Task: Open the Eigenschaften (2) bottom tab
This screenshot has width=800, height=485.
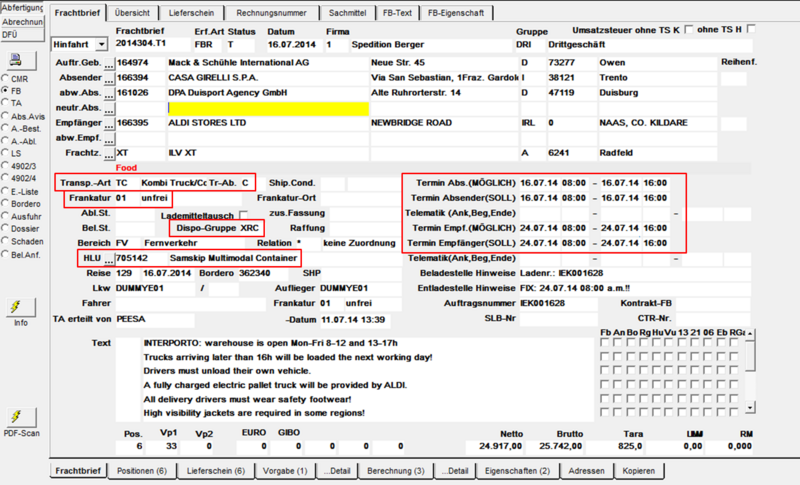Action: pos(517,471)
